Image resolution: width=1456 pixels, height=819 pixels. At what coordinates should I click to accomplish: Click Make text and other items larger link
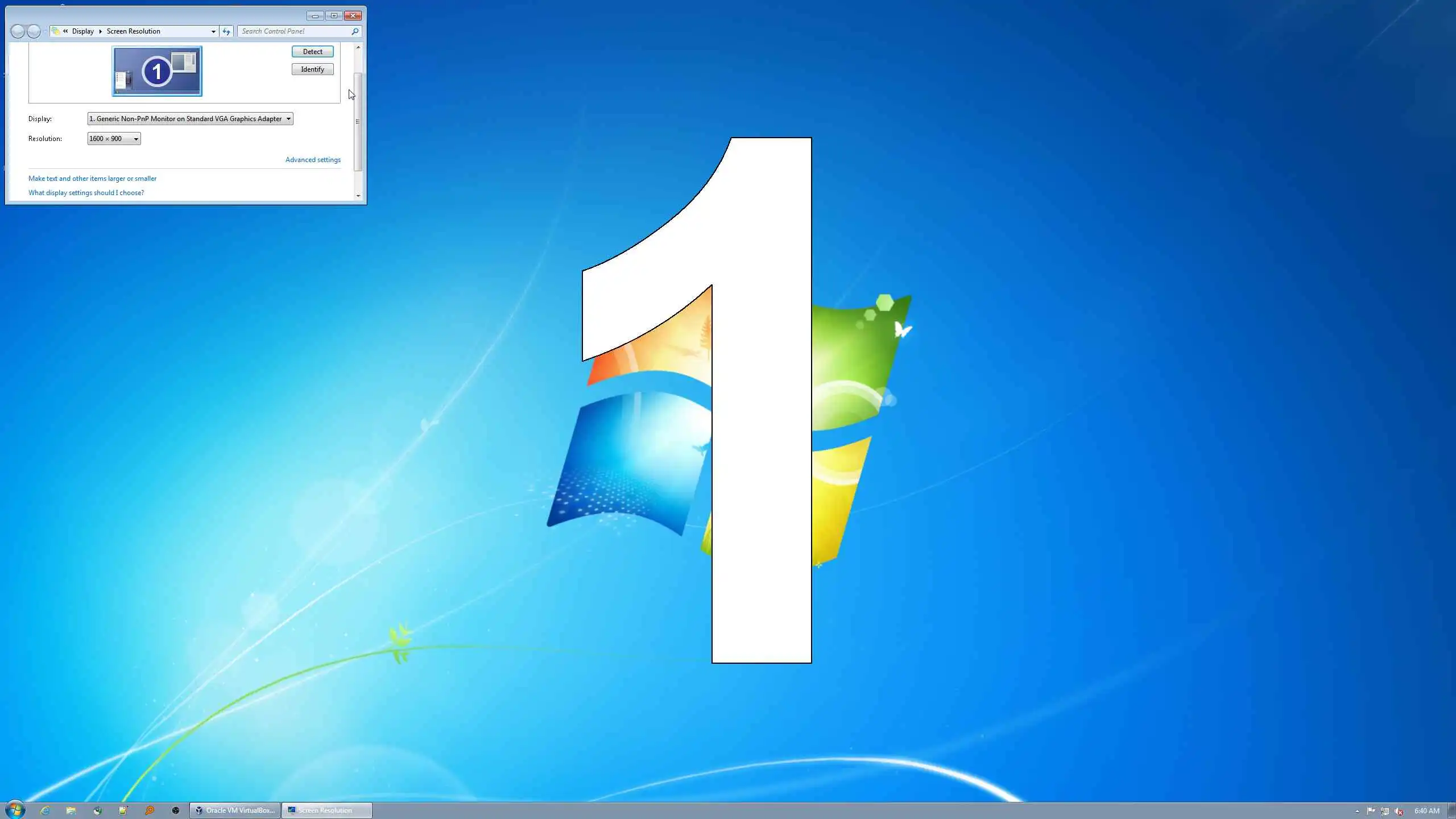pyautogui.click(x=92, y=179)
